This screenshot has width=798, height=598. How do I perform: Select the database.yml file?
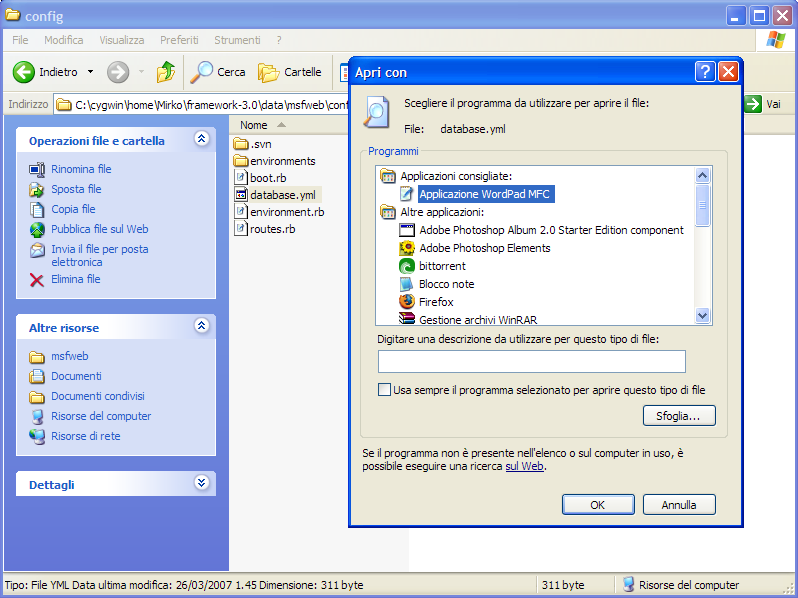[275, 194]
